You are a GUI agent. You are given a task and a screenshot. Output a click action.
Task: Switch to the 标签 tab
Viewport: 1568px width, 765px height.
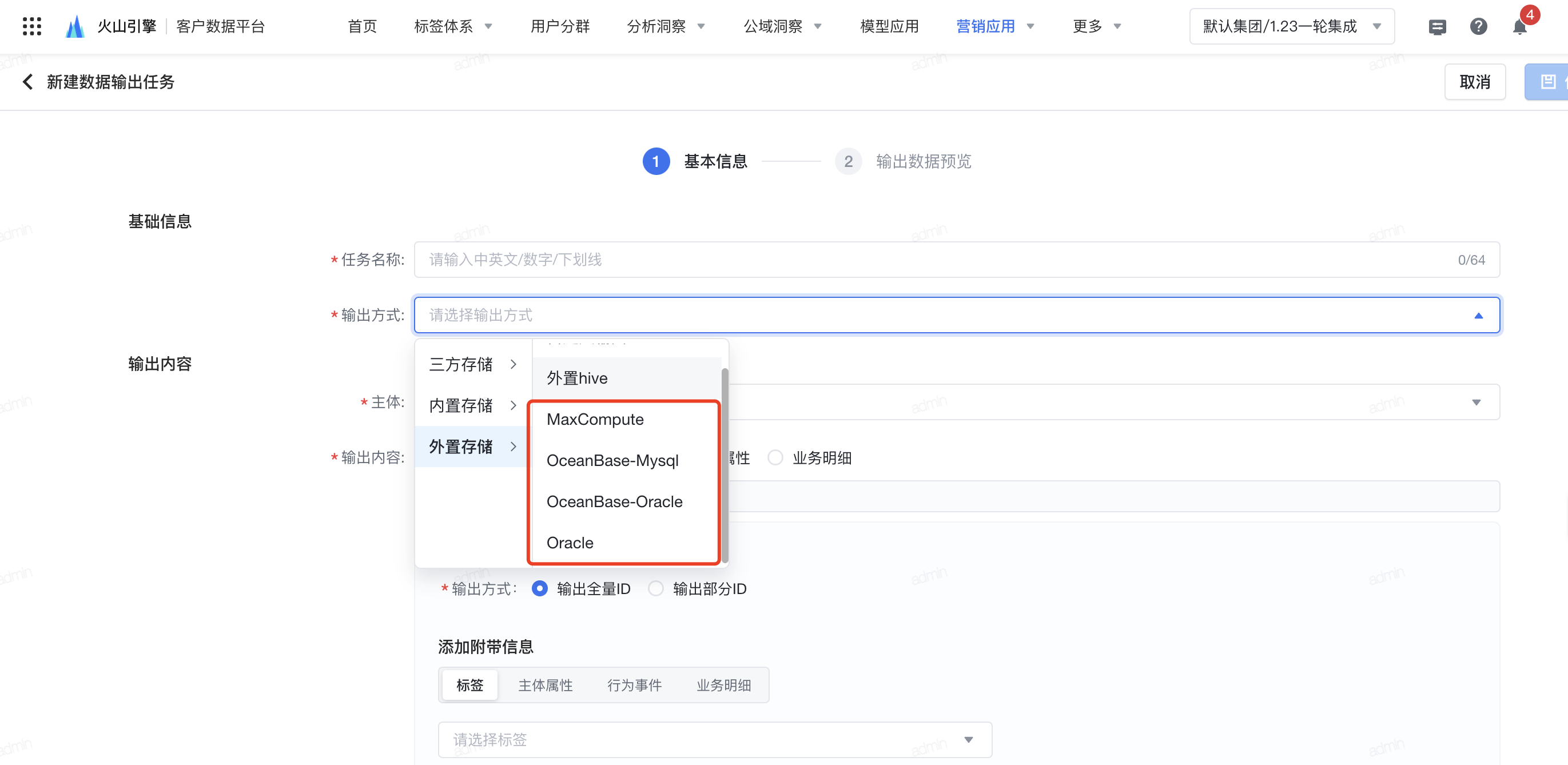pyautogui.click(x=469, y=686)
